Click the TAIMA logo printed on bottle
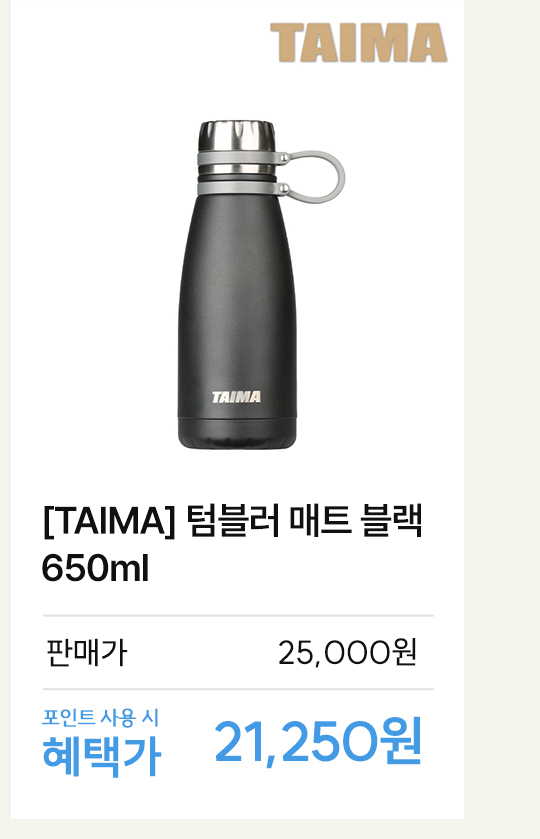The height and width of the screenshot is (839, 540). [236, 397]
